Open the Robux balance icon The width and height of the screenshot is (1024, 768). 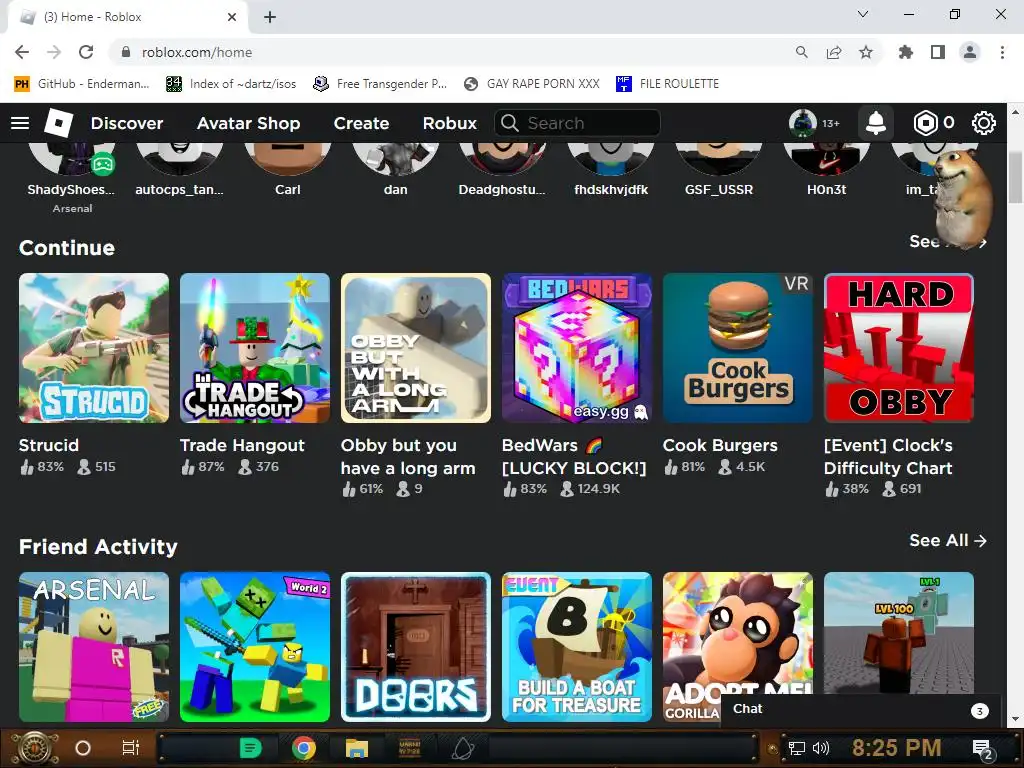925,123
